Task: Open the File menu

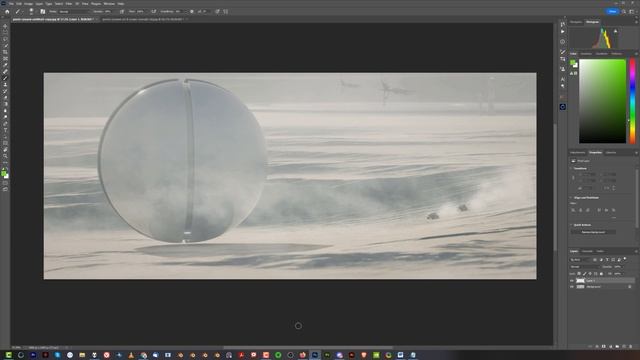Action: 11,4
